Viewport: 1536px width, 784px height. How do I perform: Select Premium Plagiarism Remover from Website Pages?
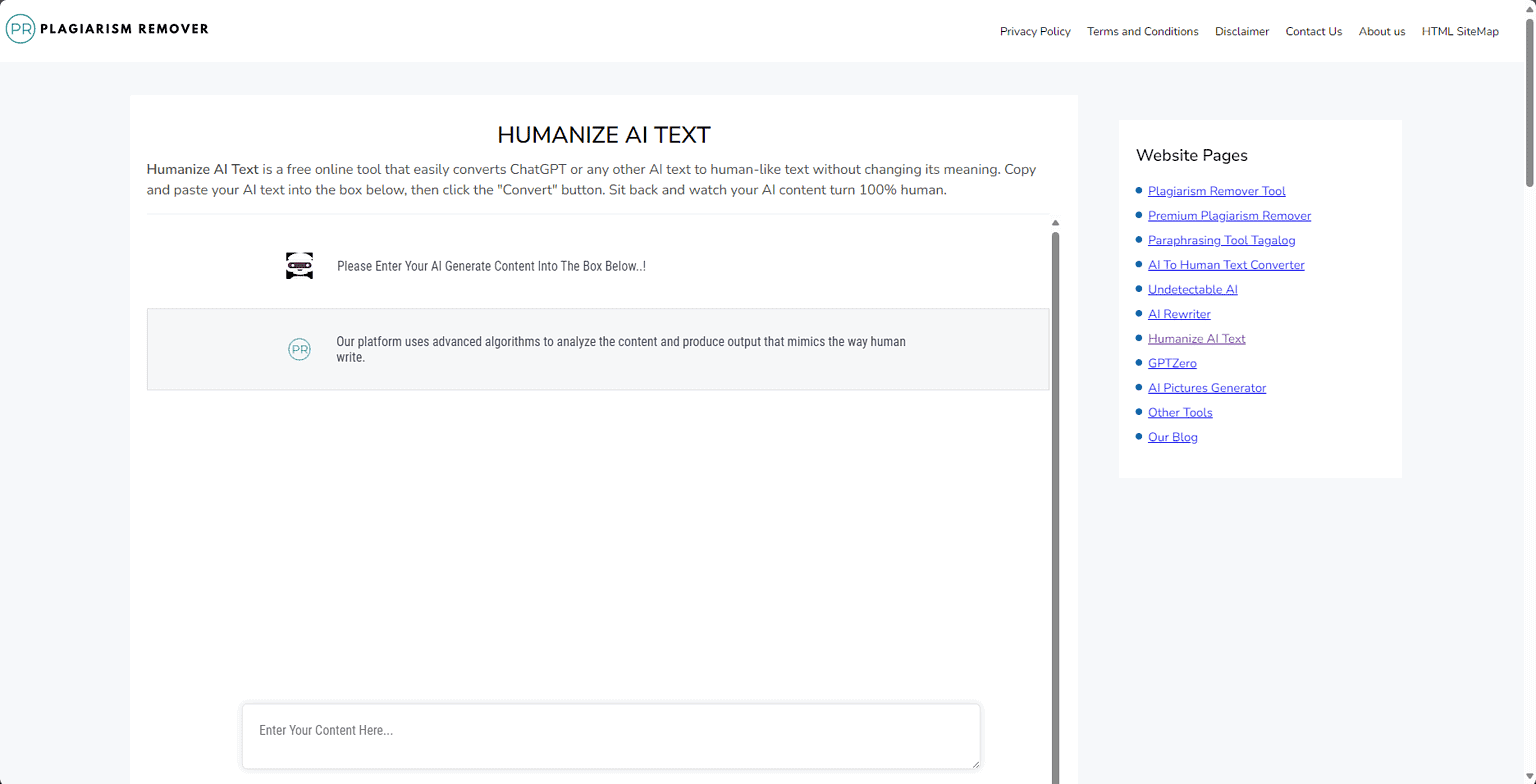pyautogui.click(x=1229, y=215)
